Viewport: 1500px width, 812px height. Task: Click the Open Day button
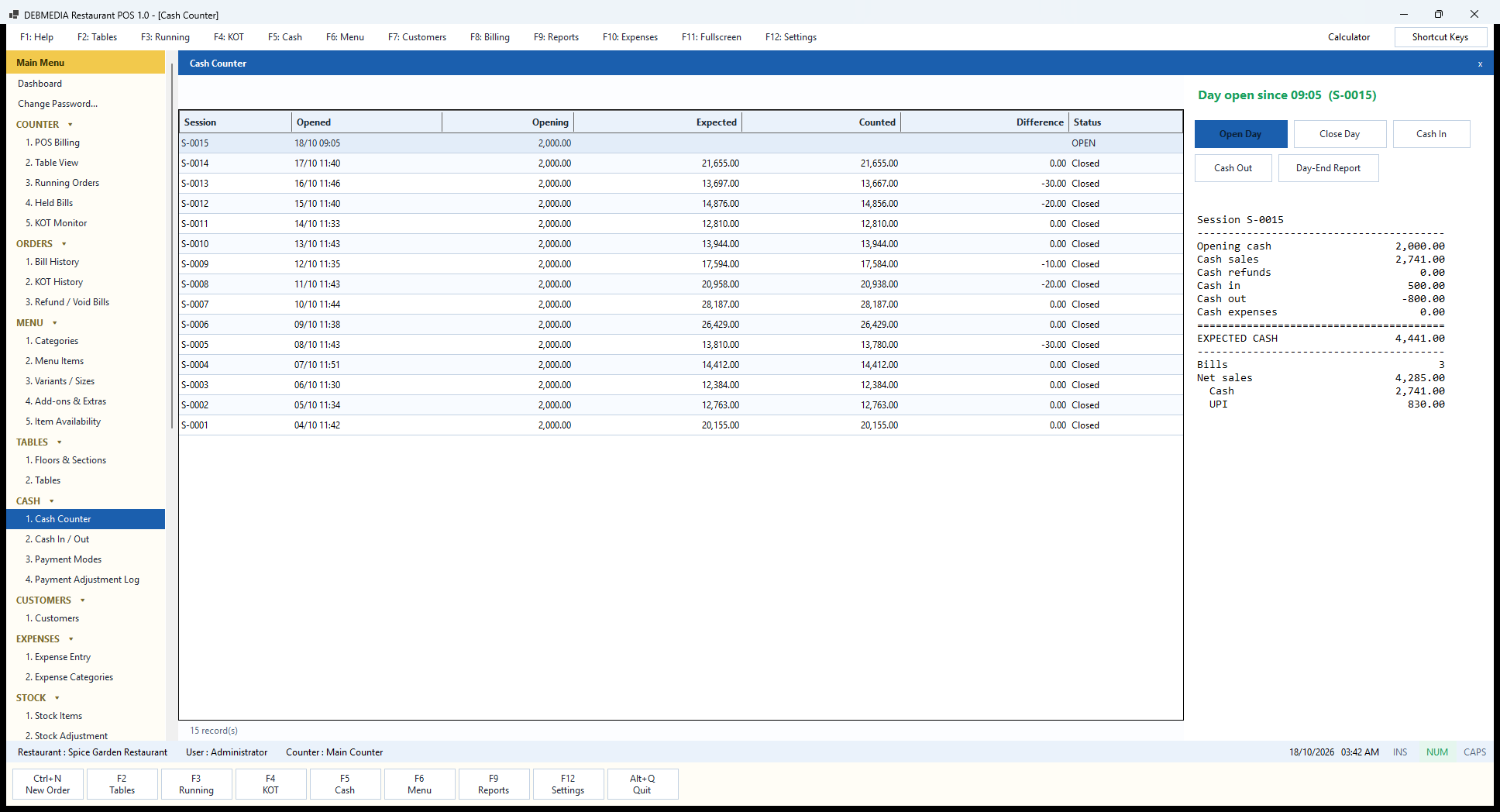click(x=1240, y=134)
